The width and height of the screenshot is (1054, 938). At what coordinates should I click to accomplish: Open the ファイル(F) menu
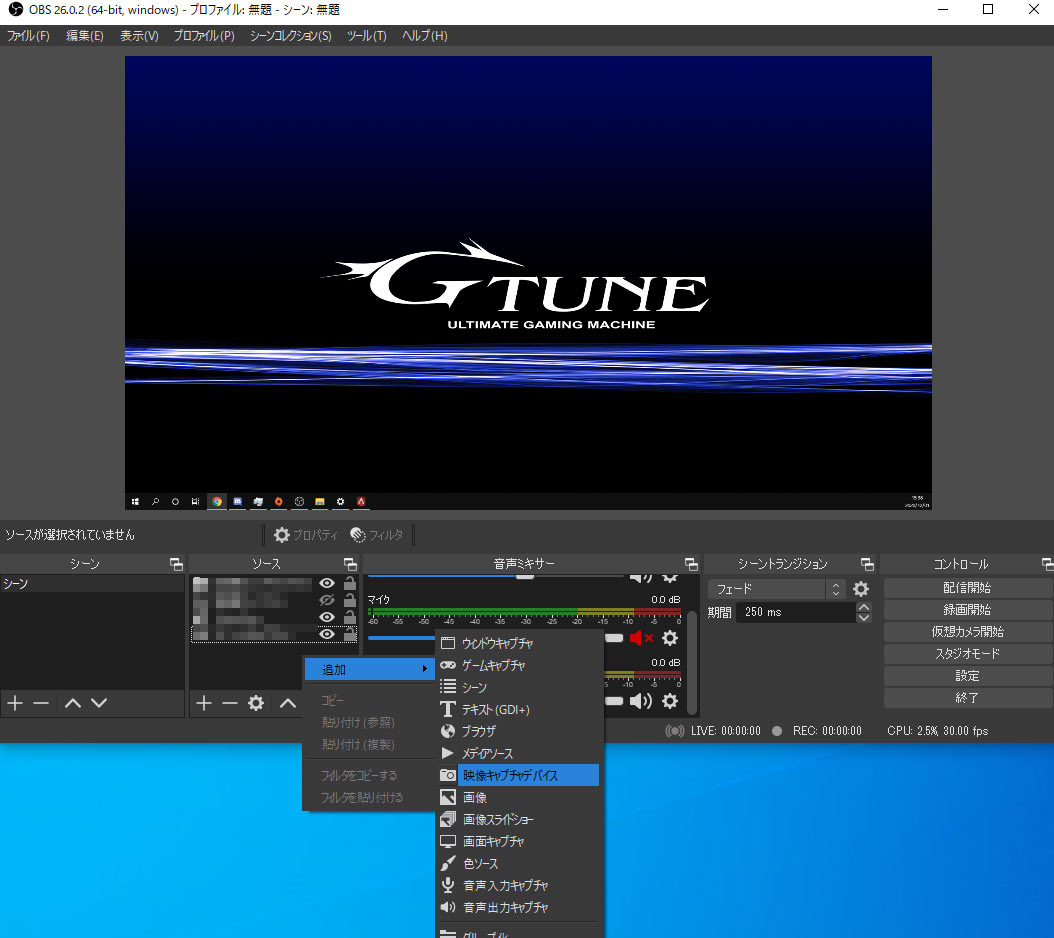pos(28,36)
